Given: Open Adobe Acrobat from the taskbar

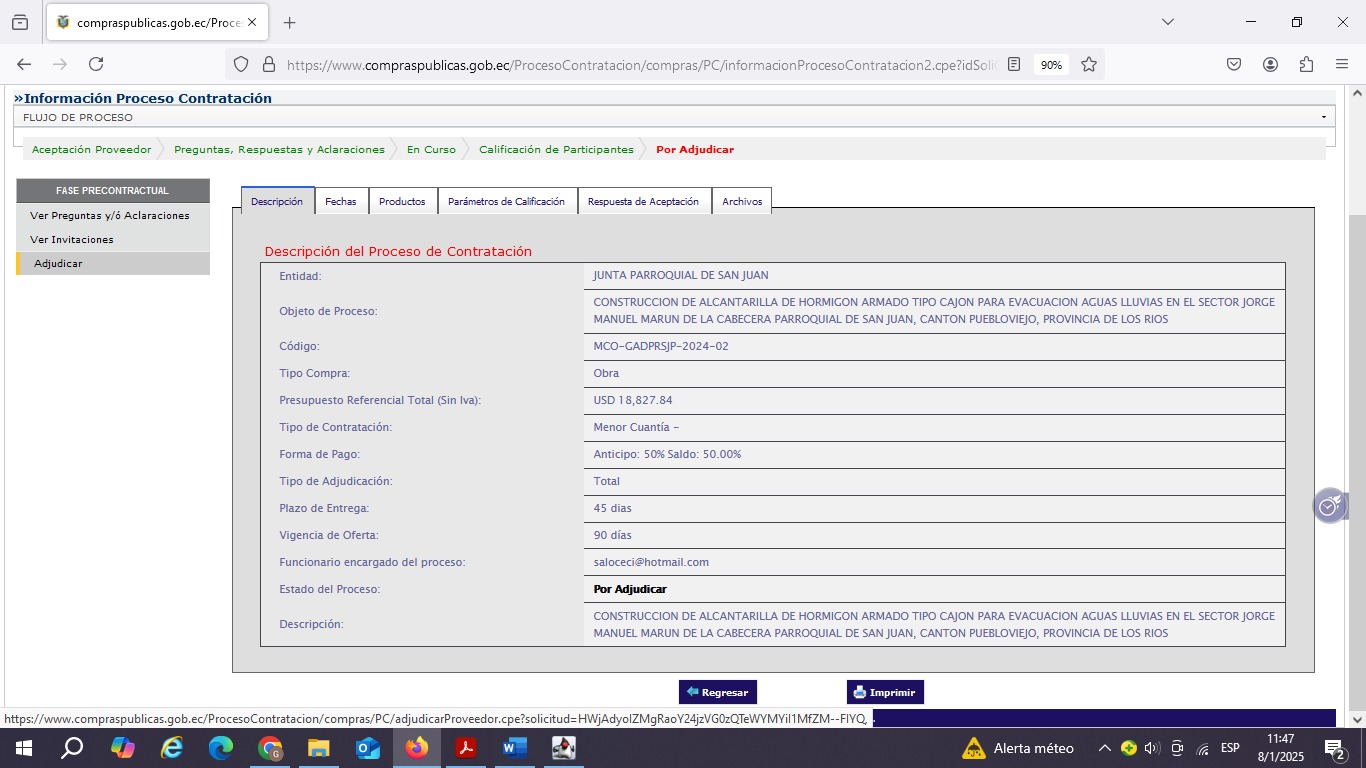Looking at the screenshot, I should (x=465, y=748).
